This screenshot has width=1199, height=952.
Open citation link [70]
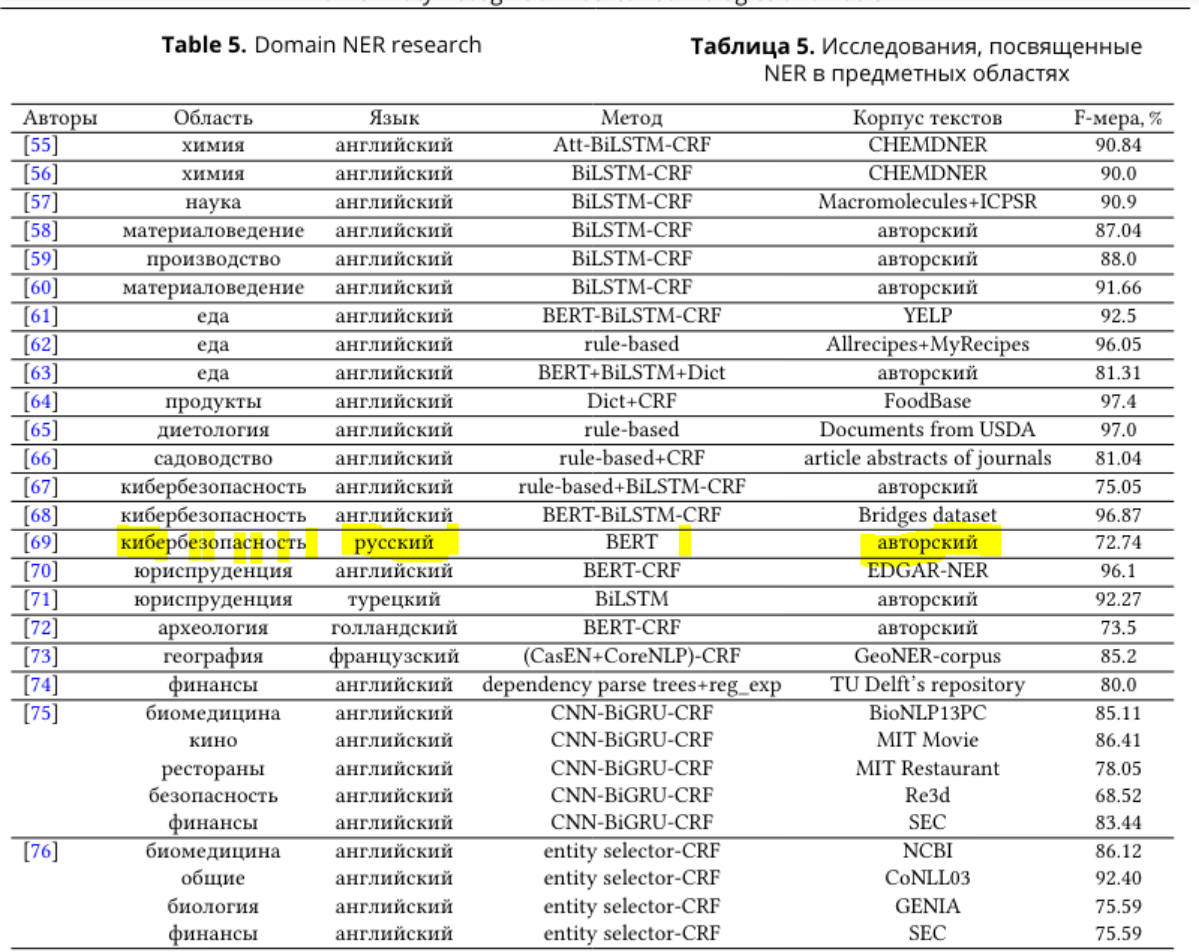pos(41,570)
